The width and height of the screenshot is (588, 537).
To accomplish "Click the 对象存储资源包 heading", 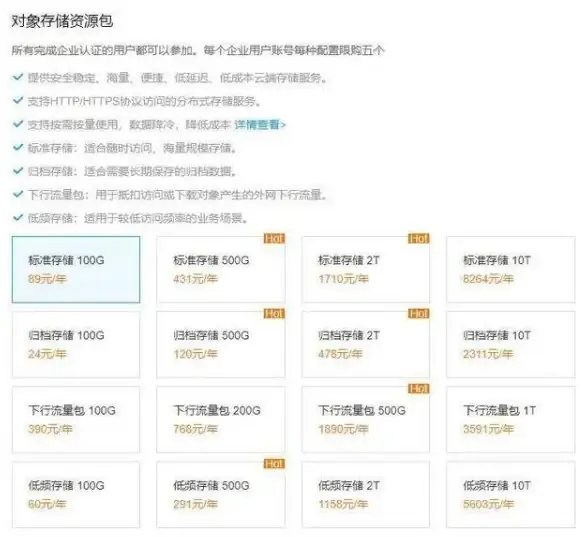I will [62, 21].
